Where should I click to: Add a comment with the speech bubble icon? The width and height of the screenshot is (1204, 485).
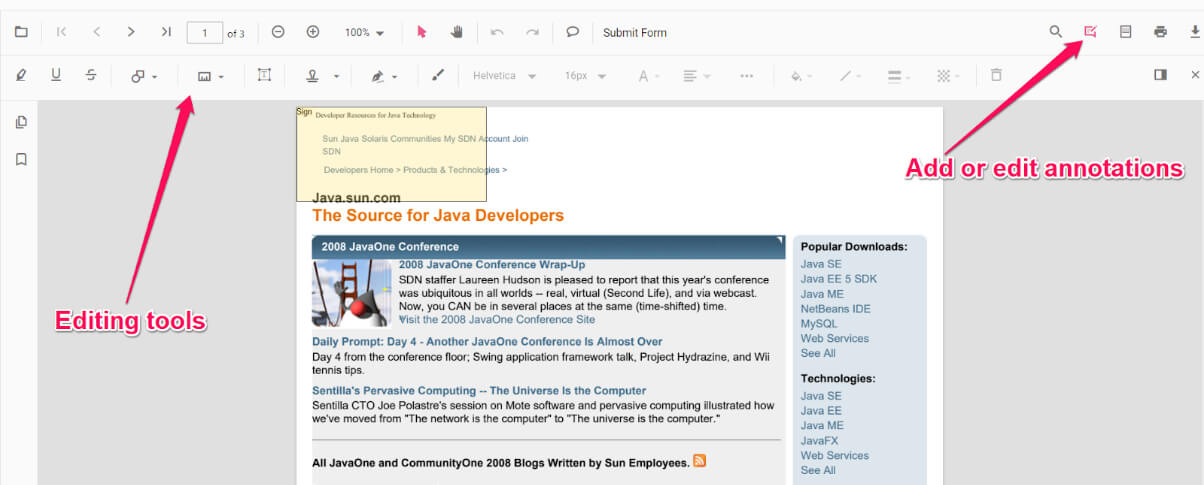coord(572,32)
